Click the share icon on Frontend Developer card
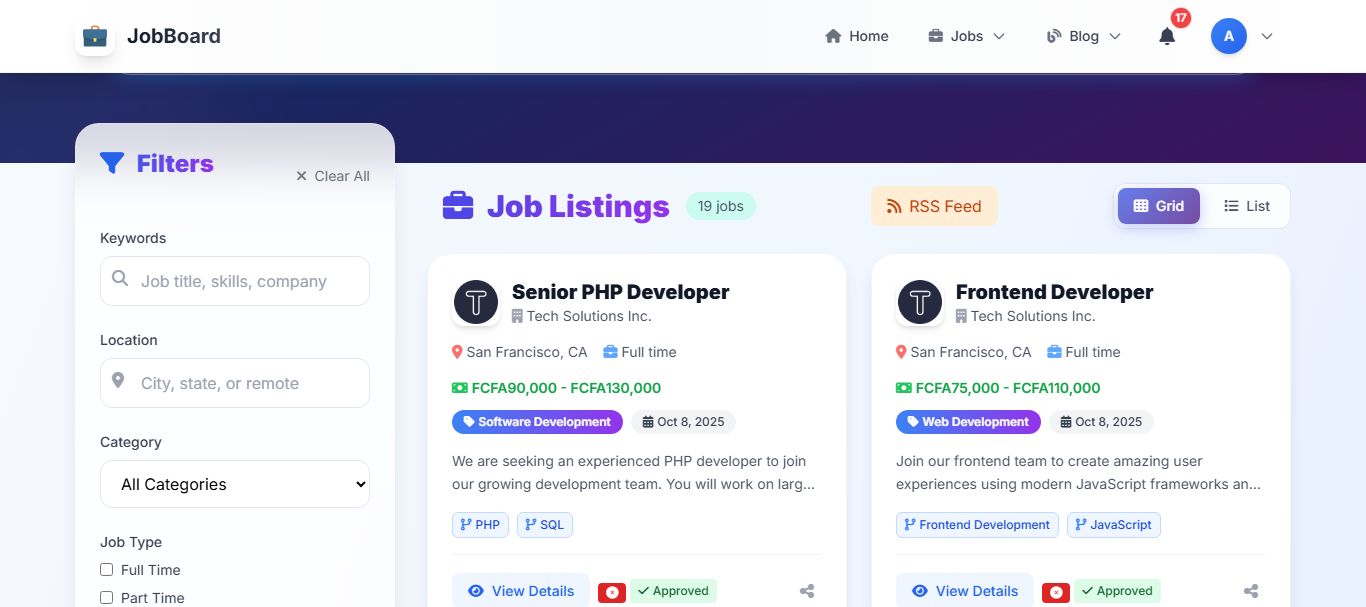 click(x=1251, y=591)
